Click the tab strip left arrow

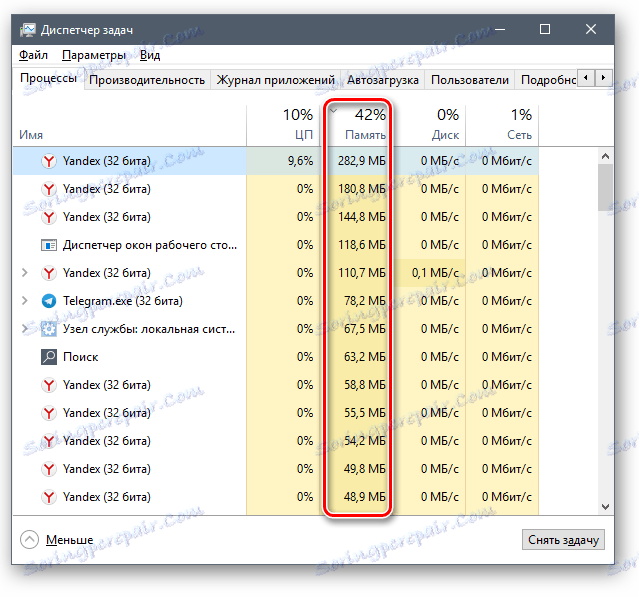(586, 77)
